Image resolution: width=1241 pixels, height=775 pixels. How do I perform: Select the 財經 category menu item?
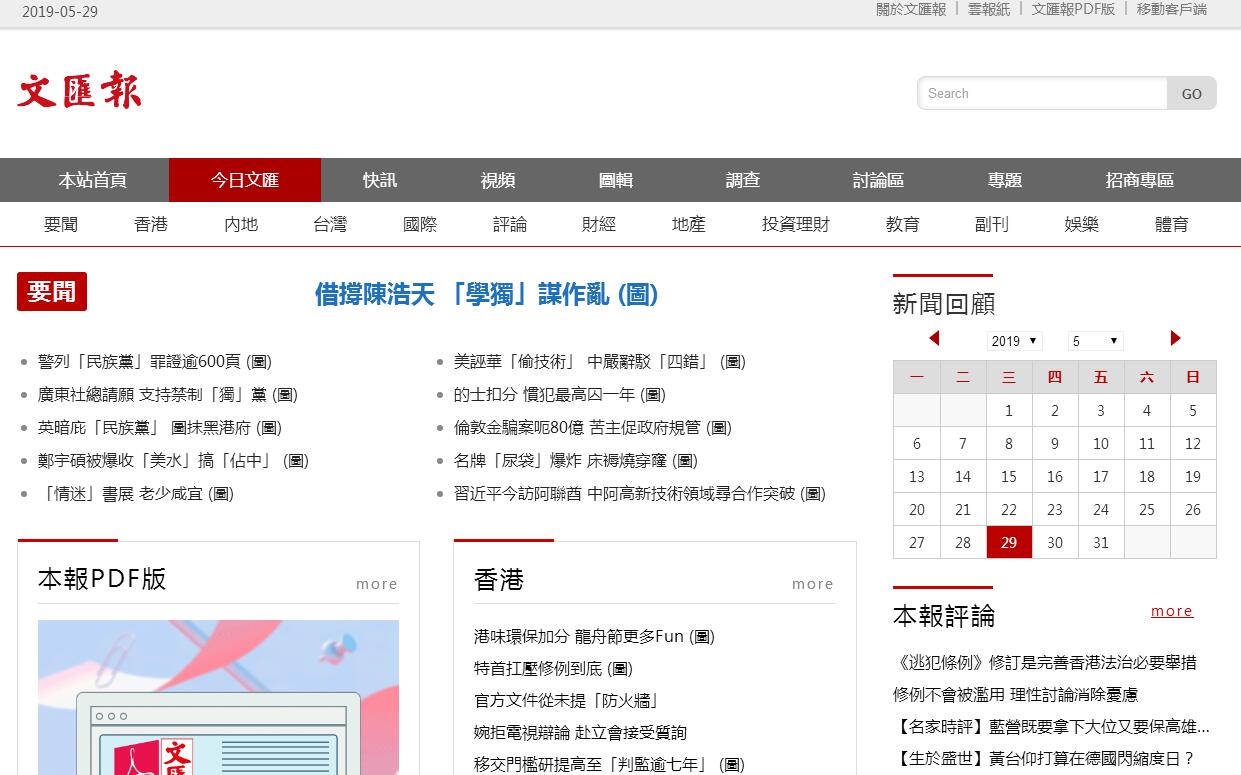coord(599,224)
